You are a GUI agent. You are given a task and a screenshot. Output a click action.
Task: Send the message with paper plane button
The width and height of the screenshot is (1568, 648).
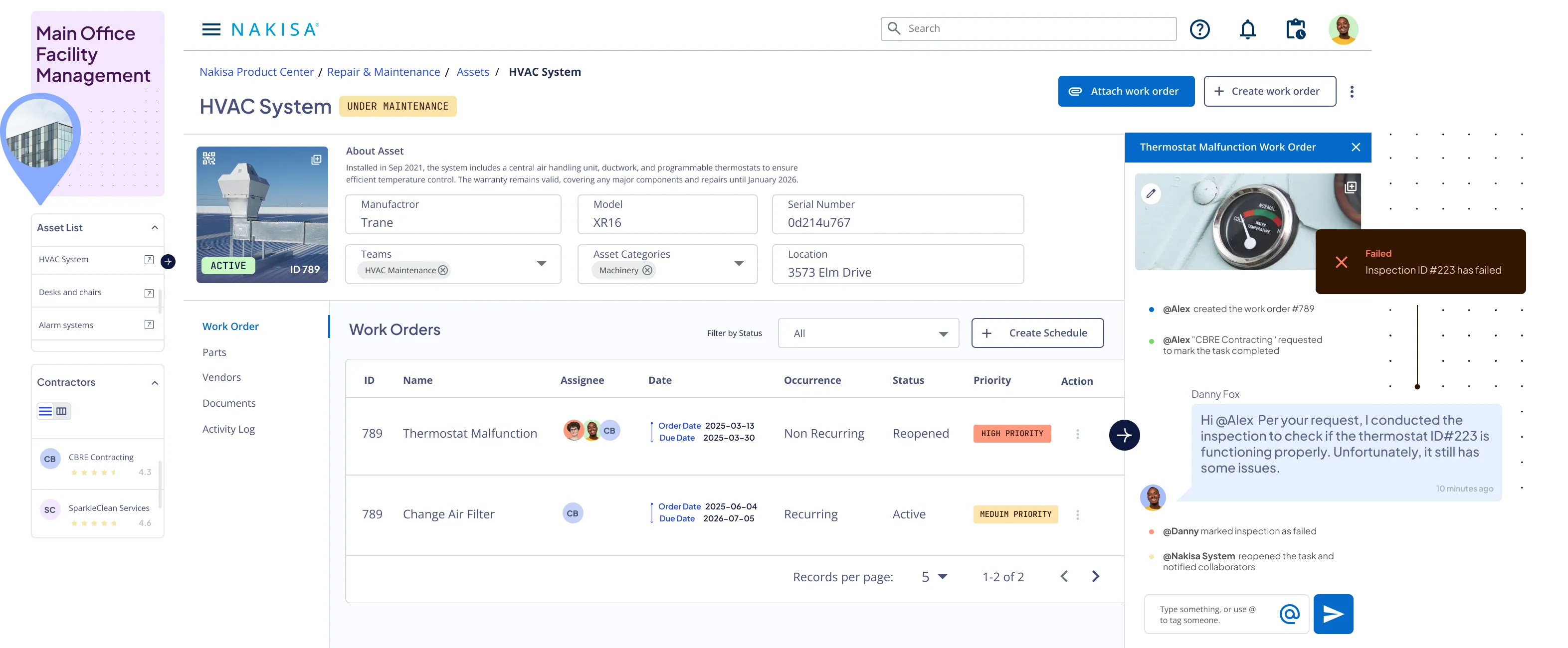[x=1333, y=614]
